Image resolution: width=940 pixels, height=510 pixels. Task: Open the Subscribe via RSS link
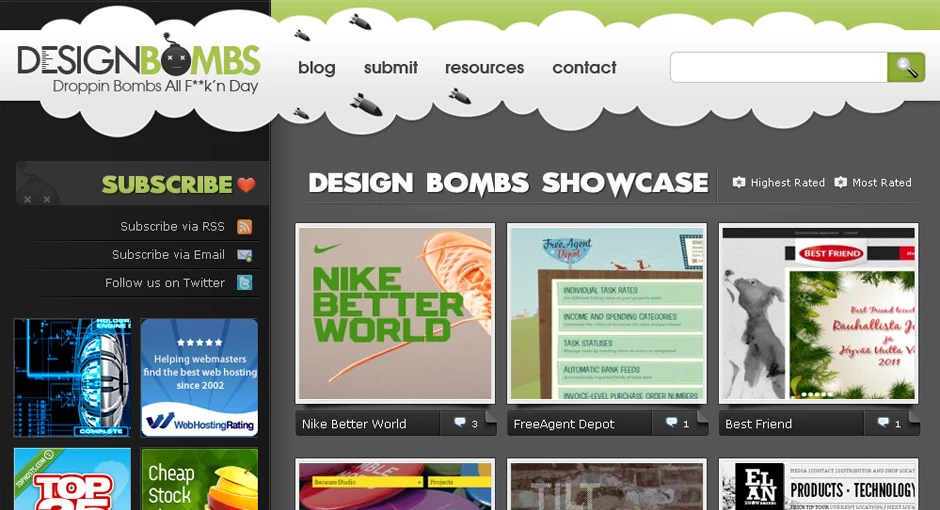click(x=172, y=227)
